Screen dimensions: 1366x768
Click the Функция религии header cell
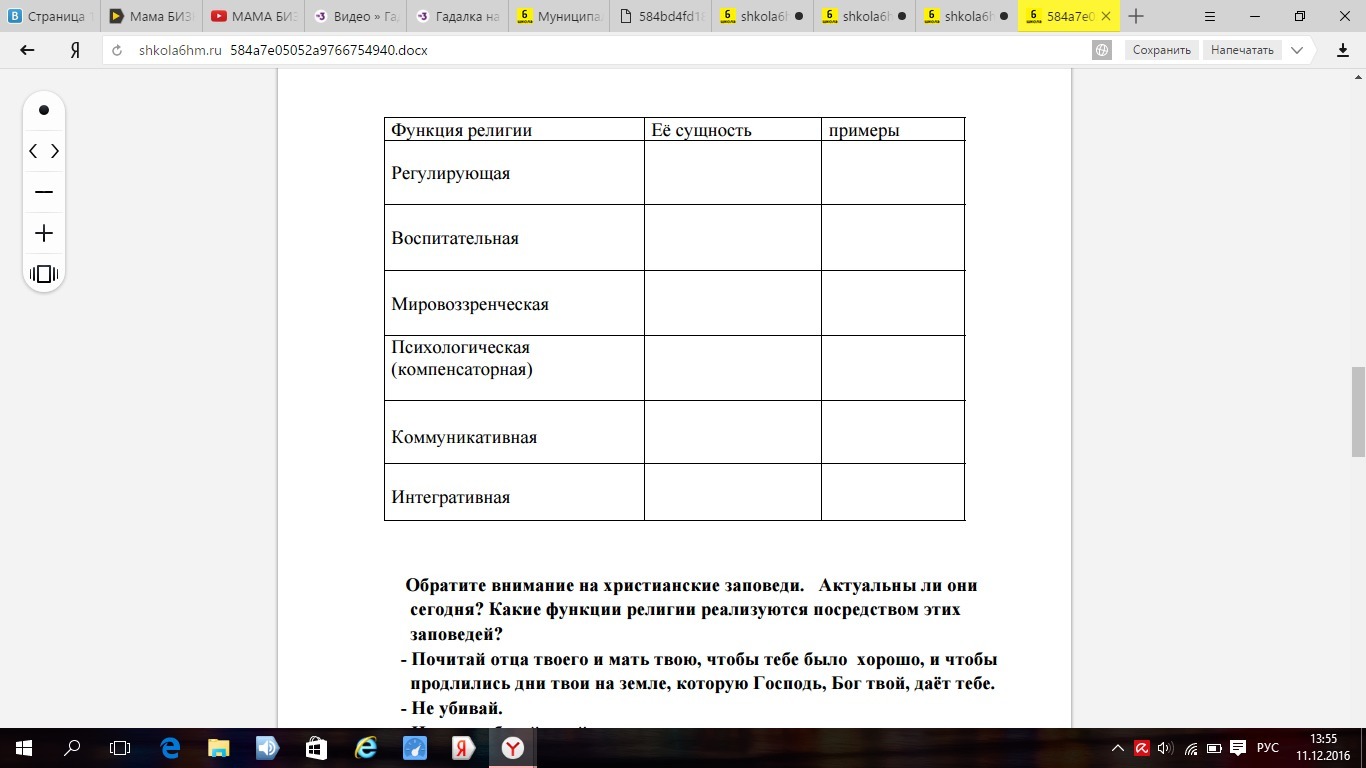(x=514, y=129)
